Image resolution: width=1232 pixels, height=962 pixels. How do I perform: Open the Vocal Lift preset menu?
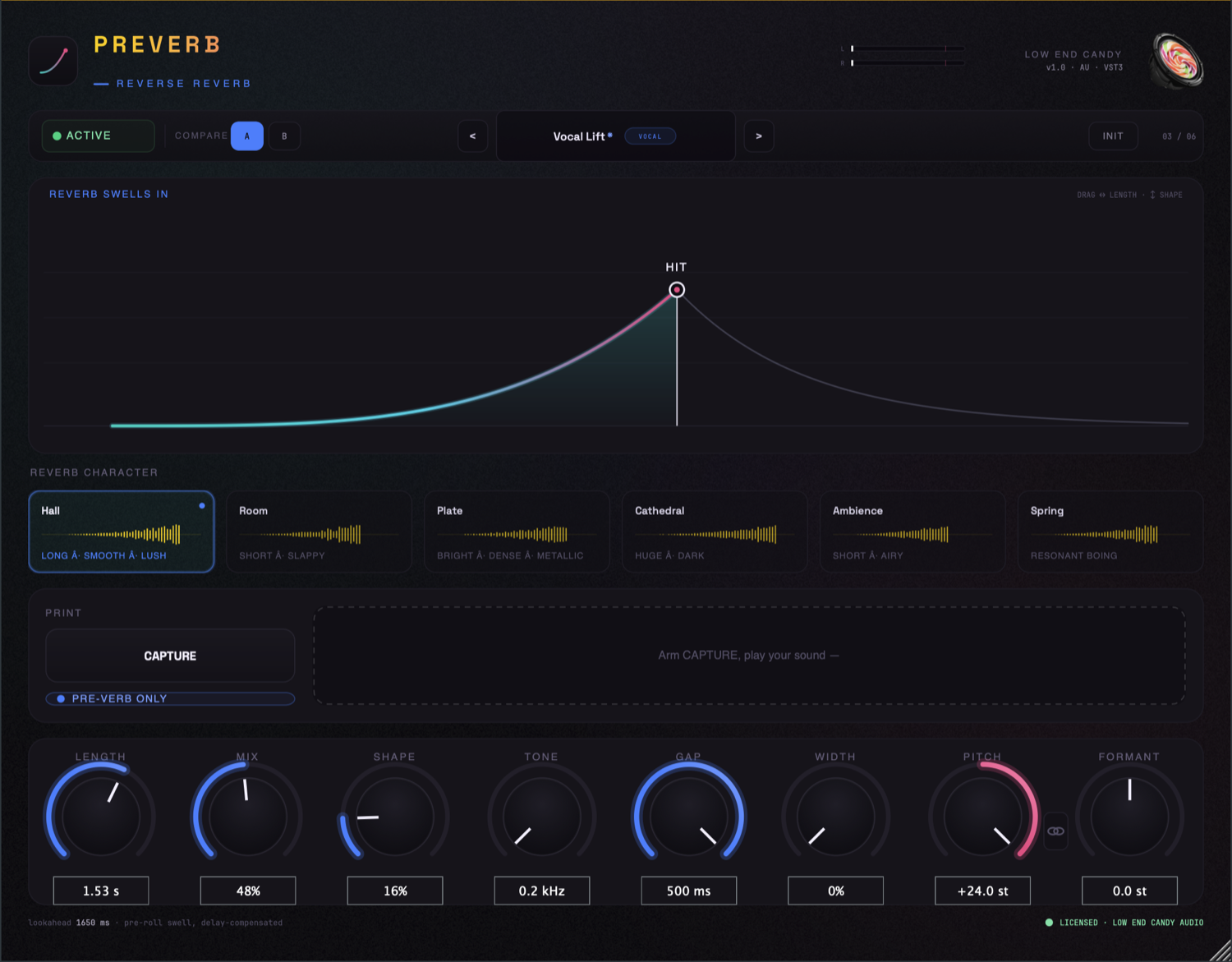point(616,136)
